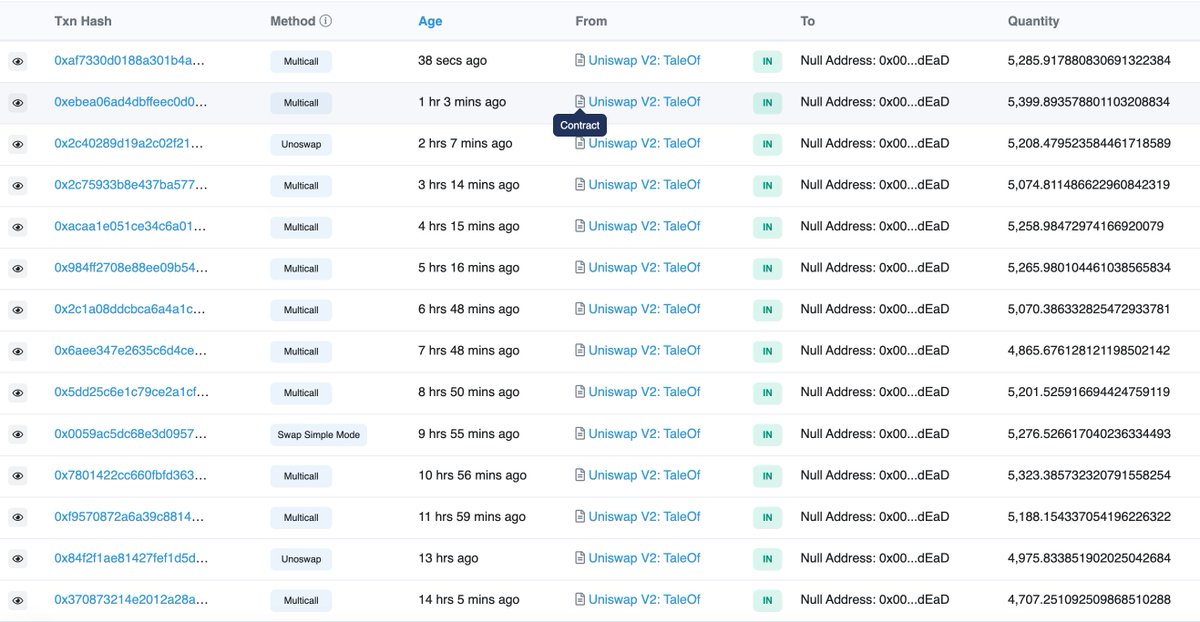Click contract icon in 11 hrs 59 mins row

tap(580, 517)
